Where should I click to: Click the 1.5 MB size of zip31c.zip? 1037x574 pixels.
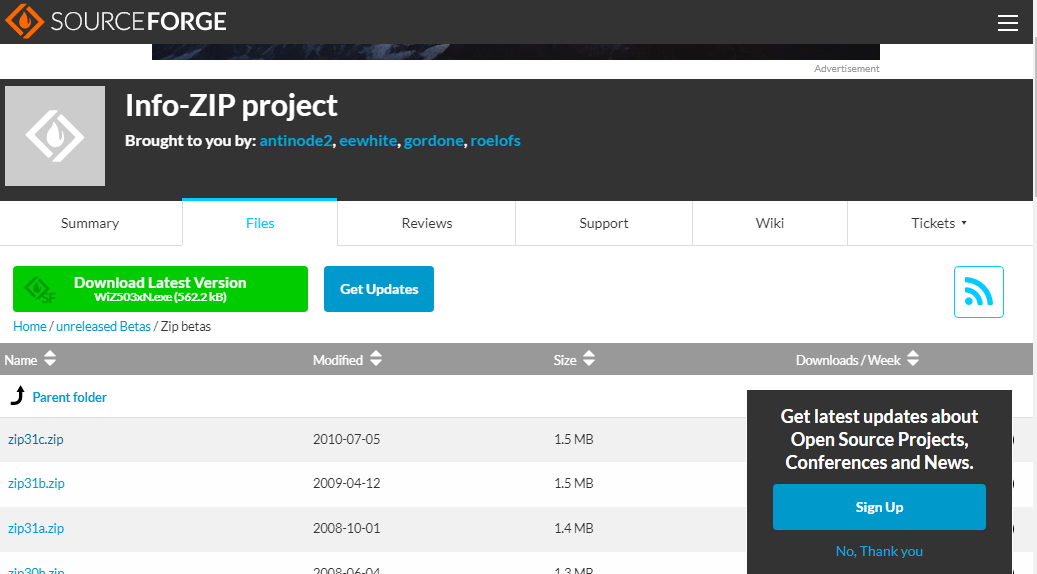coord(573,439)
